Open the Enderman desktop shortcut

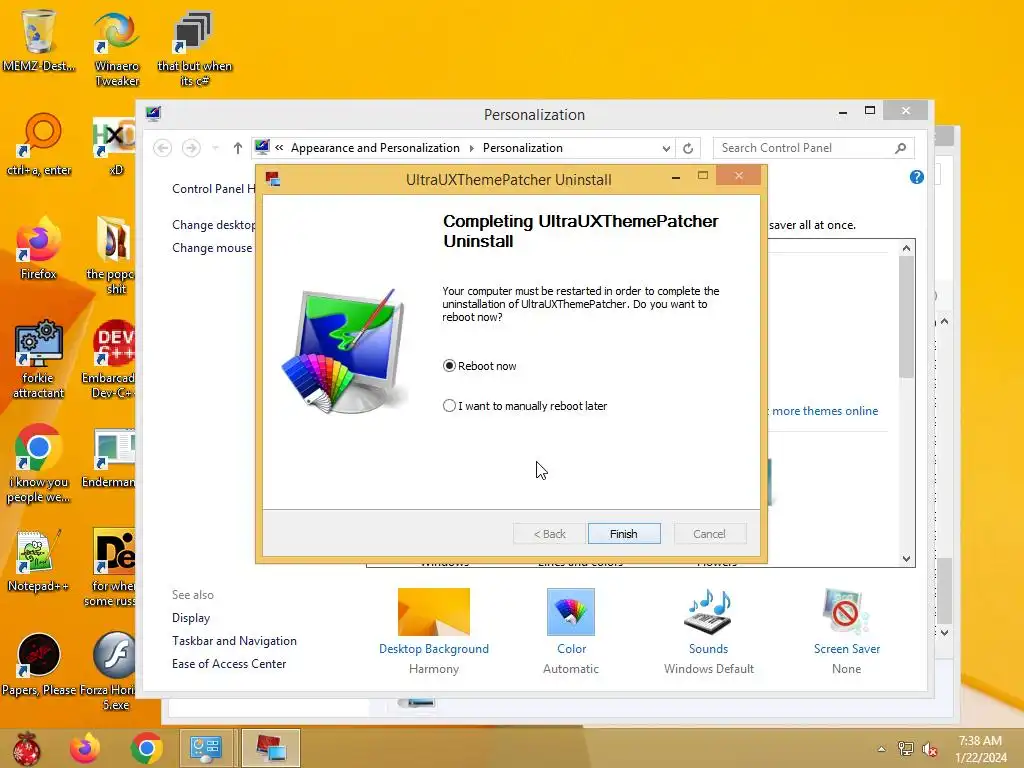[x=111, y=457]
